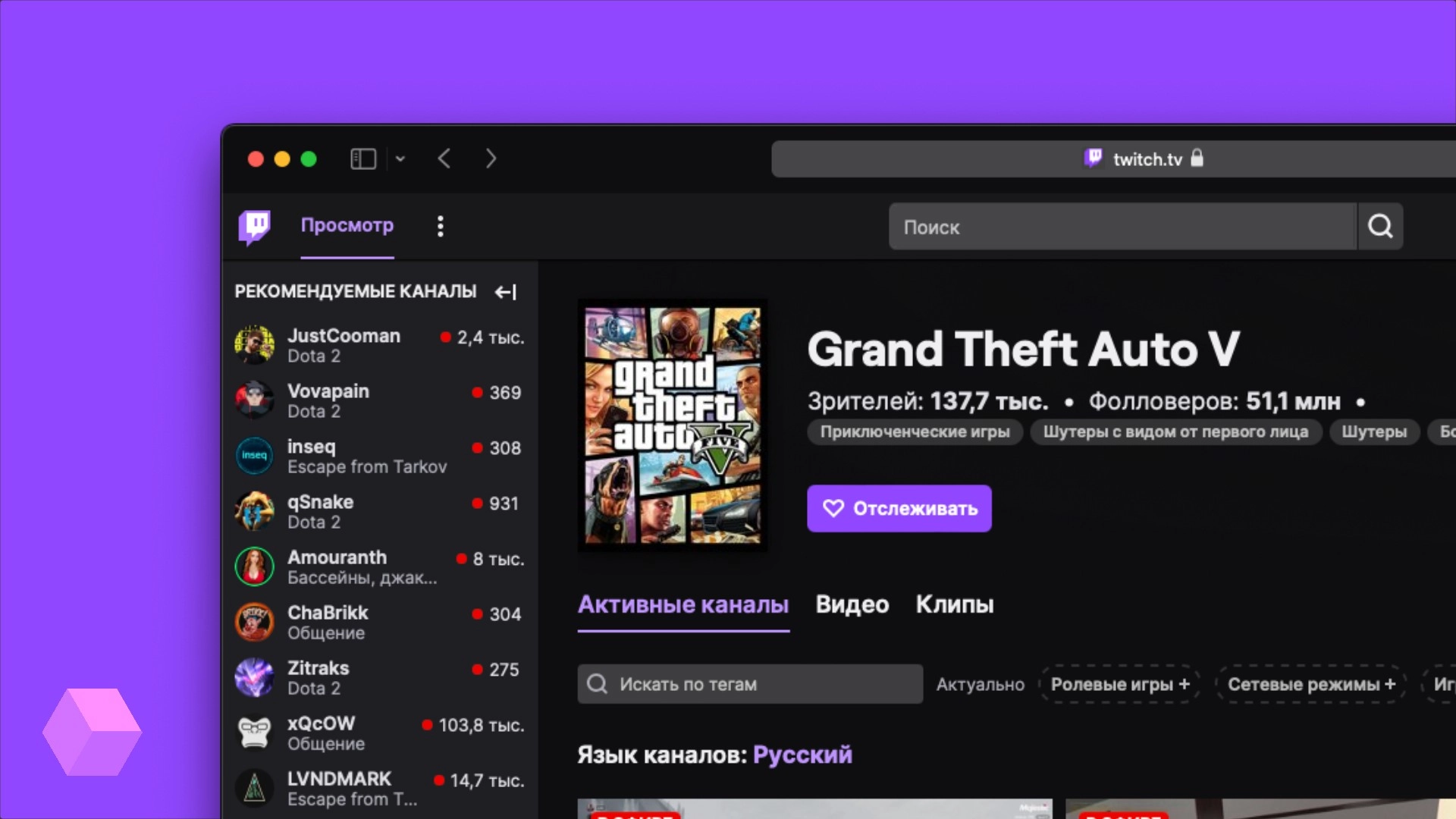Image resolution: width=1456 pixels, height=819 pixels.
Task: Open Vovapain channel name
Action: tap(328, 391)
